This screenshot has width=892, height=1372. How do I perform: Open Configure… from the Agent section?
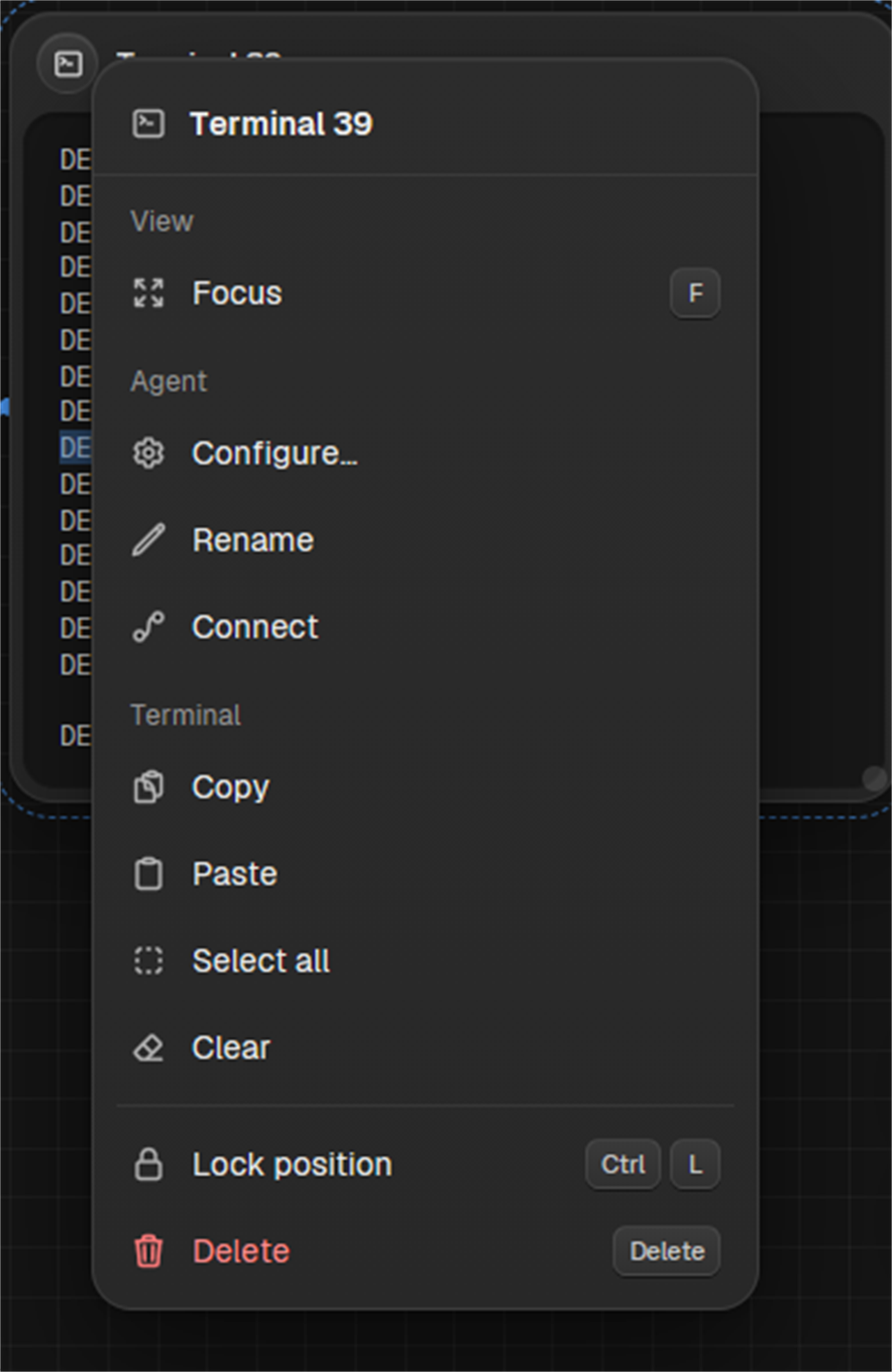[x=425, y=453]
